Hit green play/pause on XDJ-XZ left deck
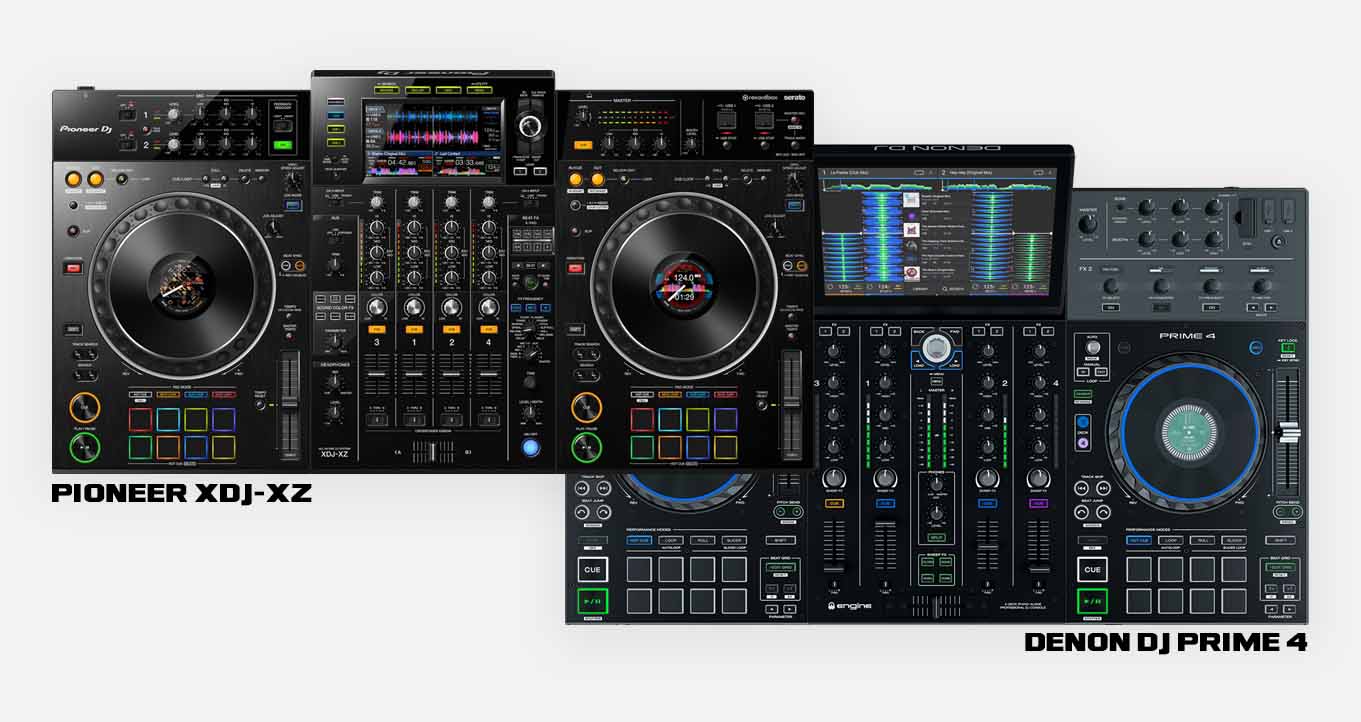This screenshot has height=722, width=1361. [x=85, y=446]
